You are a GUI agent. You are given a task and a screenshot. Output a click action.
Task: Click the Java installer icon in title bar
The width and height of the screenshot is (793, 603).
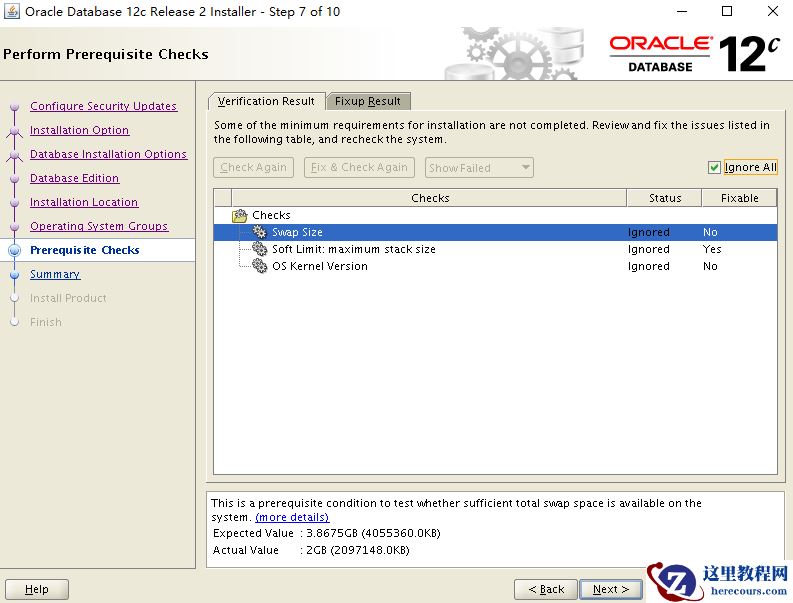(12, 11)
